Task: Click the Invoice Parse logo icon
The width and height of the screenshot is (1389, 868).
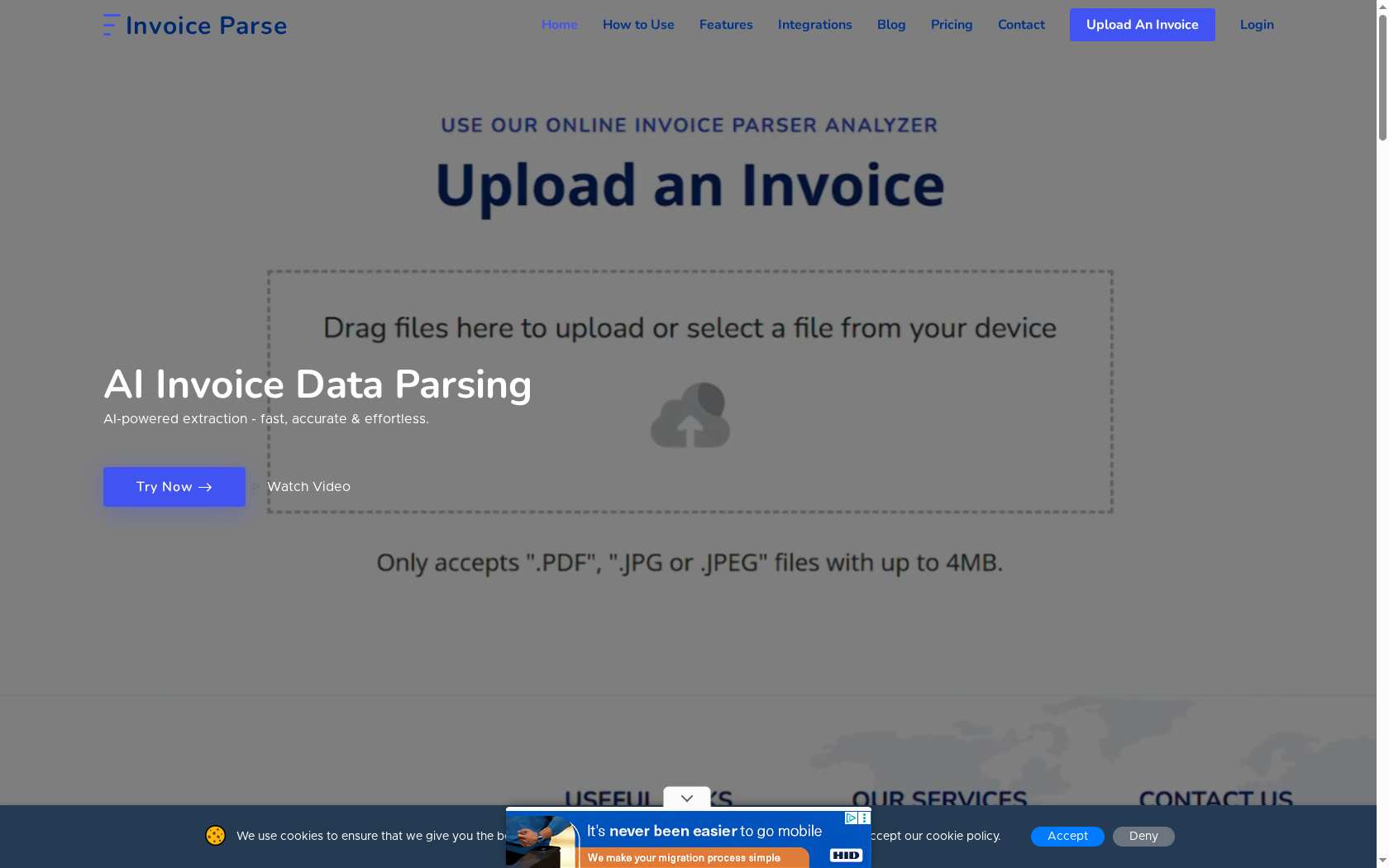Action: click(x=112, y=25)
